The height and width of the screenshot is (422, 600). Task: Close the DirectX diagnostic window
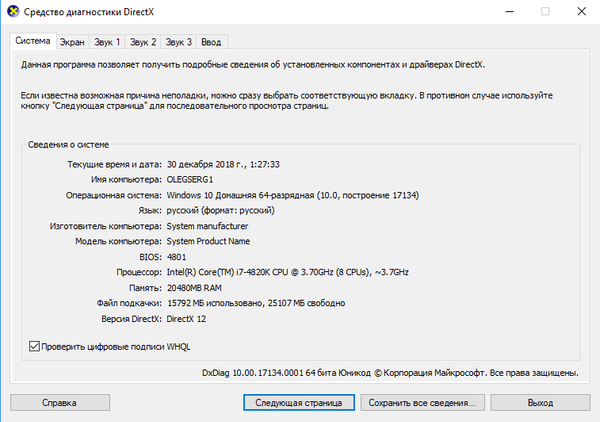[x=582, y=11]
